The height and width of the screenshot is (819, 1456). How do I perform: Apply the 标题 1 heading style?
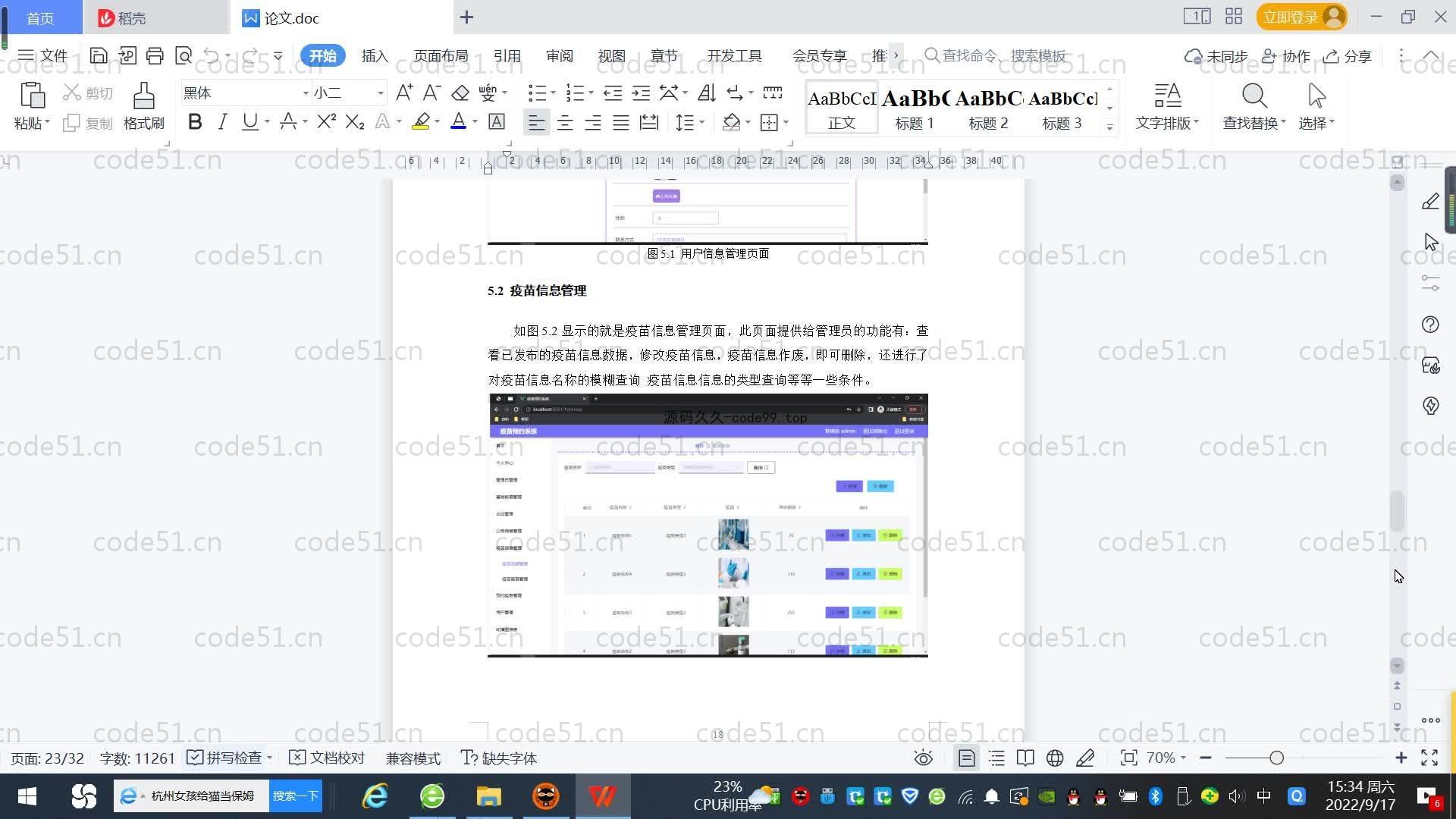coord(915,108)
